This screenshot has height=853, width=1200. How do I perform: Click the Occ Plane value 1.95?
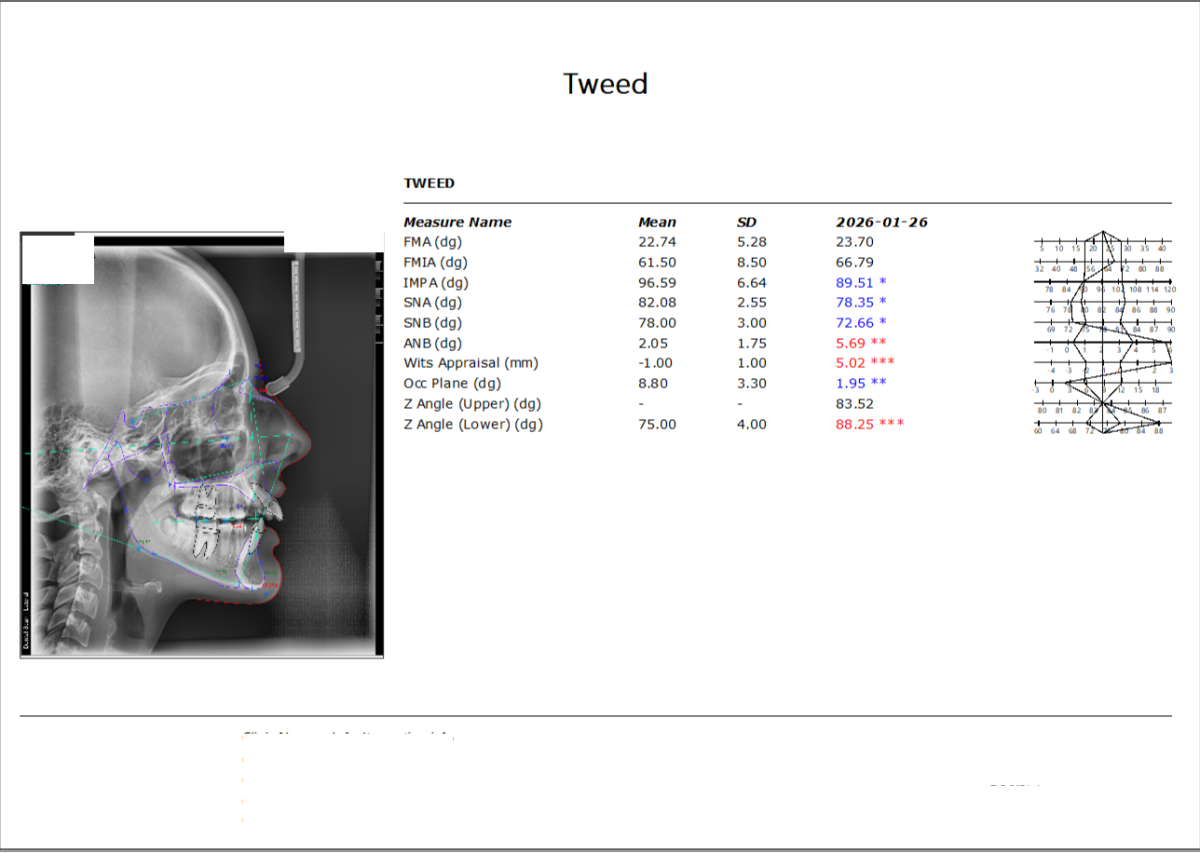tap(852, 384)
